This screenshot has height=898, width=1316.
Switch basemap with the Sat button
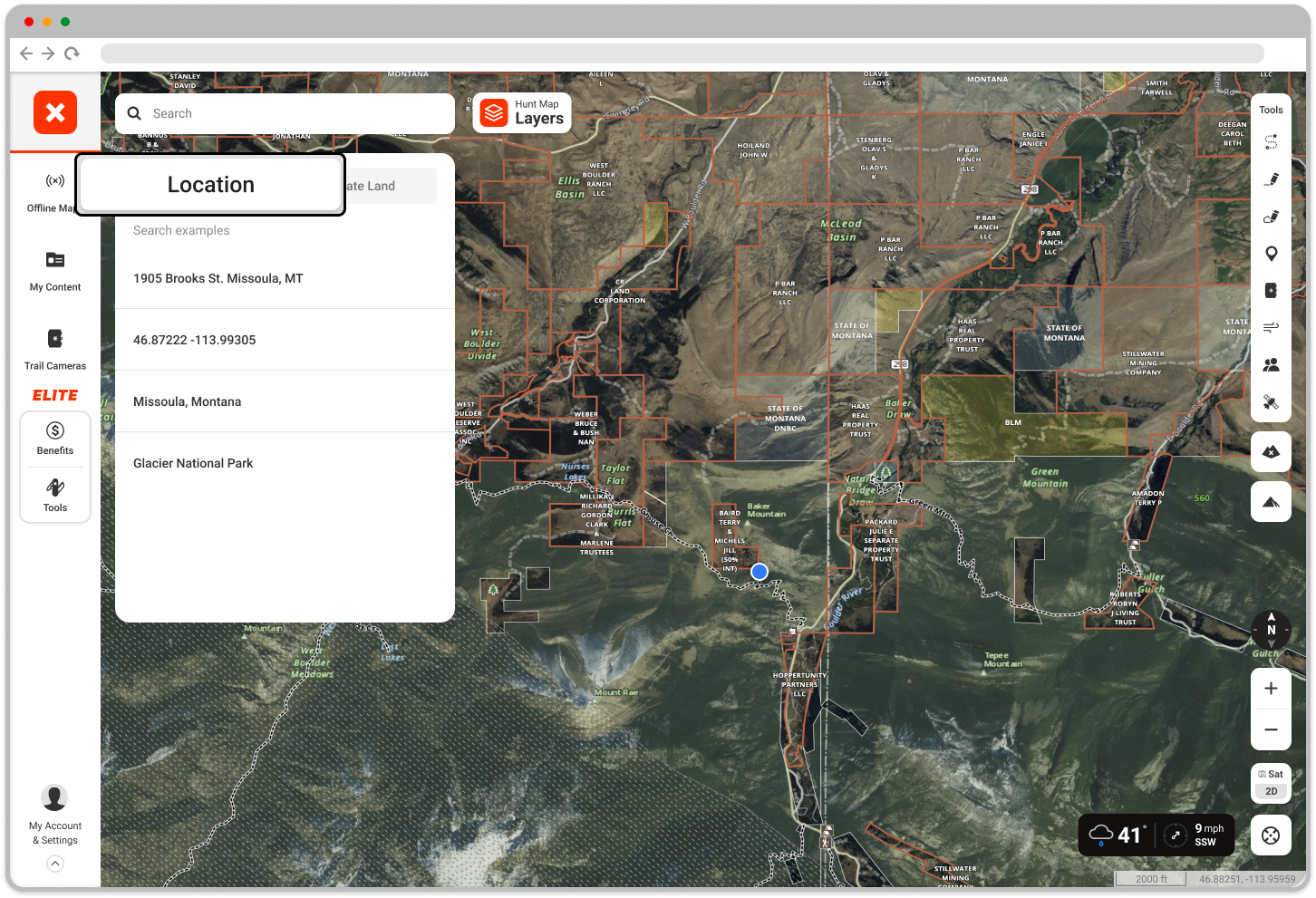[1271, 774]
